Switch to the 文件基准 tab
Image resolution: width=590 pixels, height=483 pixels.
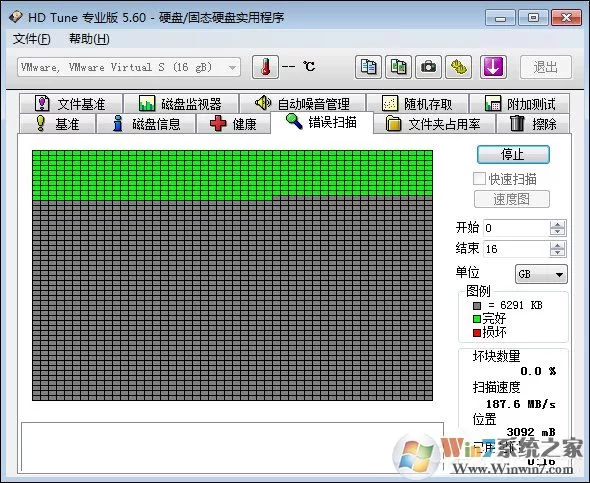pyautogui.click(x=71, y=103)
